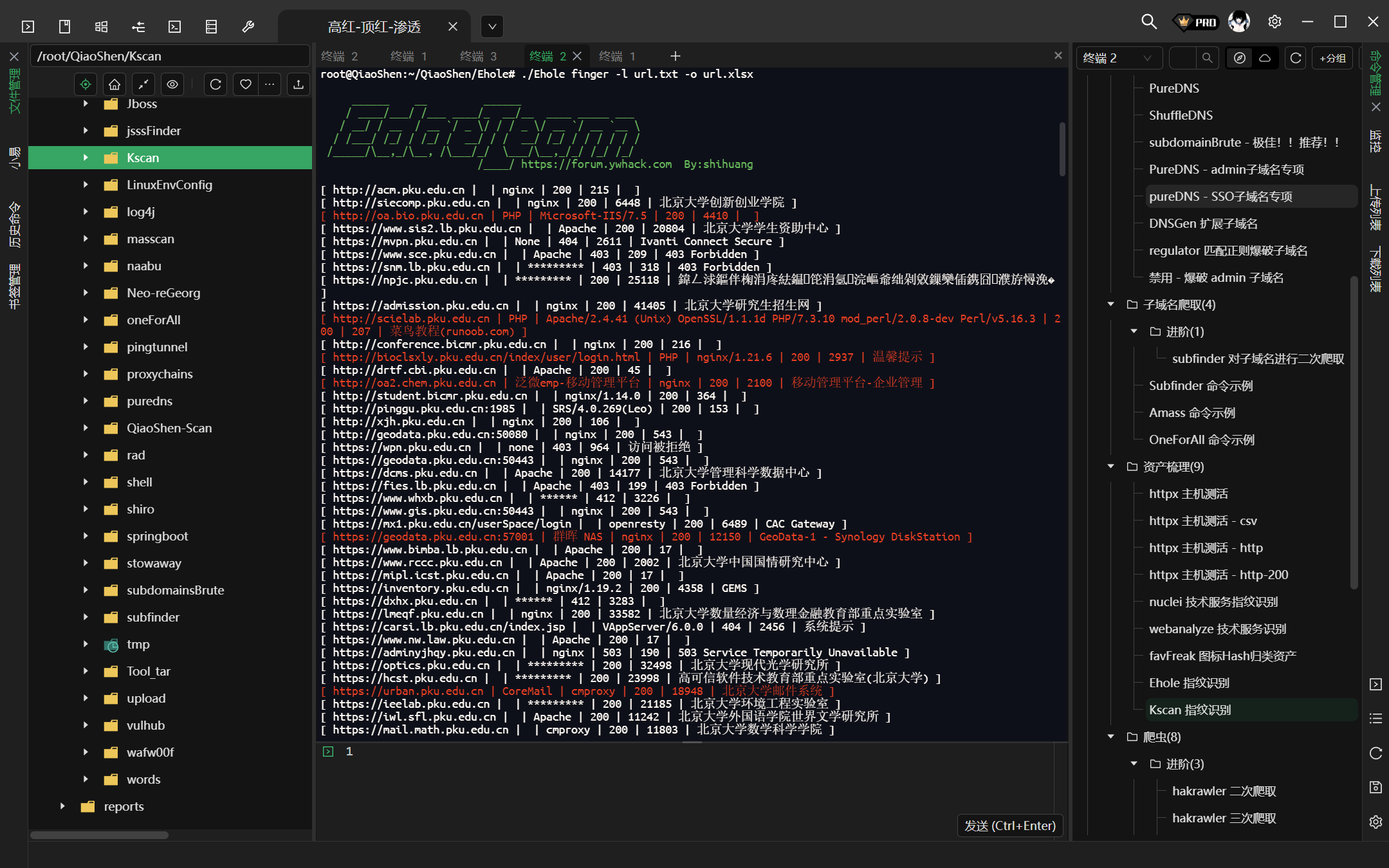The width and height of the screenshot is (1389, 868).
Task: Click the upload icon in file manager toolbar
Action: coord(298,84)
